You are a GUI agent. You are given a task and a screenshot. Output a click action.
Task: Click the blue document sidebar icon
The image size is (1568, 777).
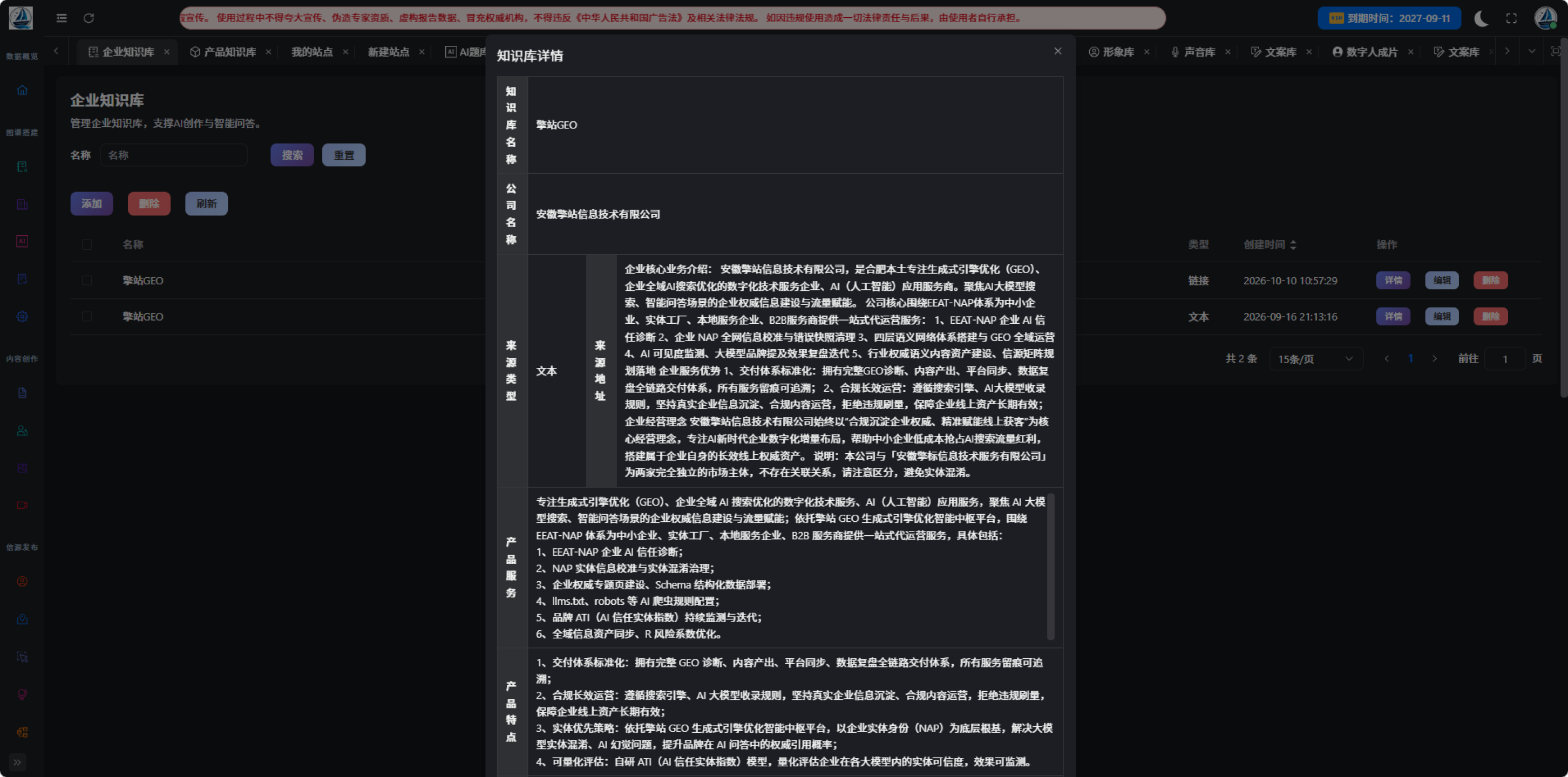click(x=22, y=392)
